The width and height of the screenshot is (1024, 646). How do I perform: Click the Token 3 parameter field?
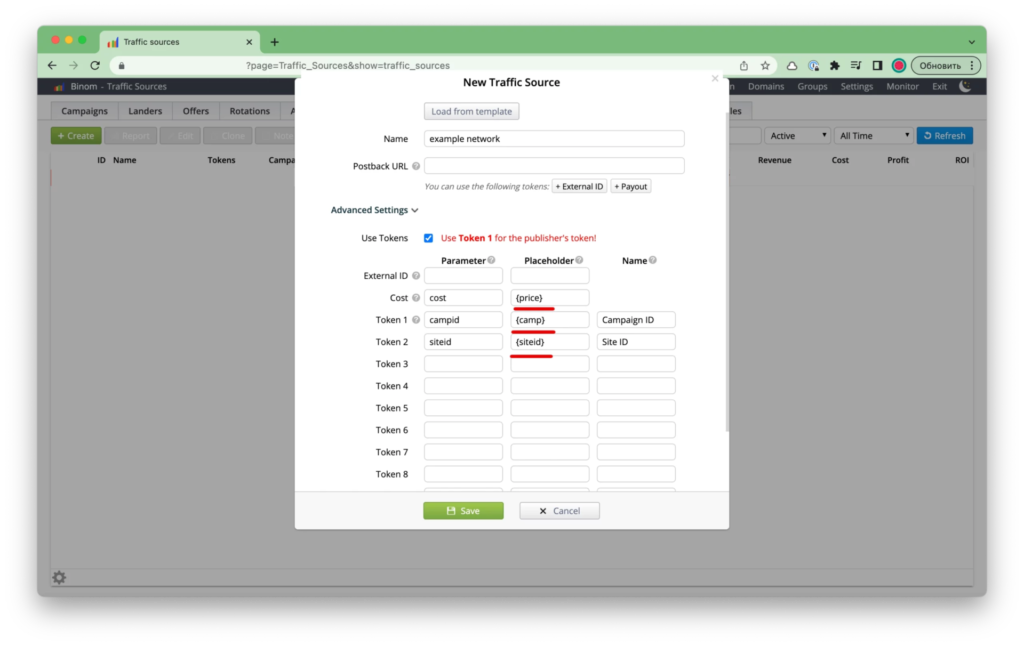(463, 364)
